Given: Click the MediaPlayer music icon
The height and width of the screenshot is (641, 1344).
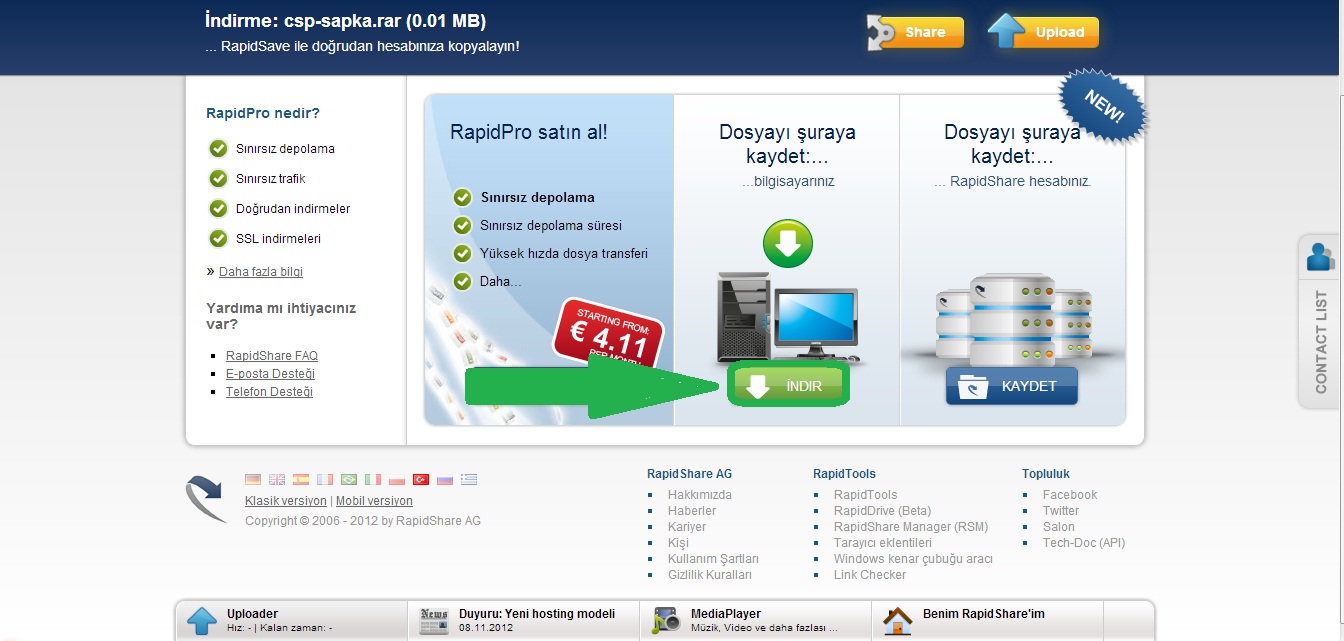Looking at the screenshot, I should pos(667,621).
